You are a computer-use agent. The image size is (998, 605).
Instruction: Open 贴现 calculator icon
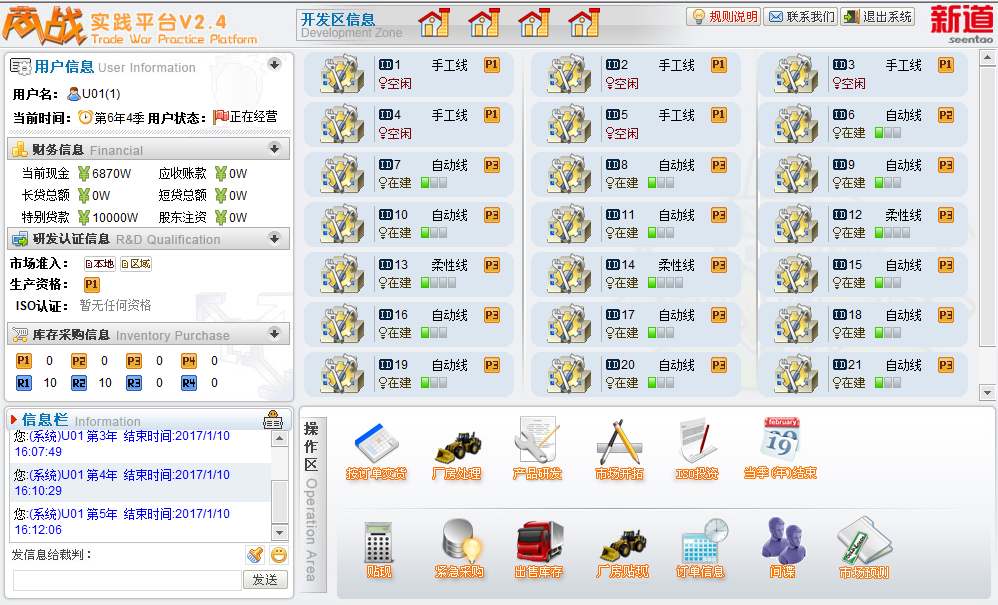(x=378, y=542)
